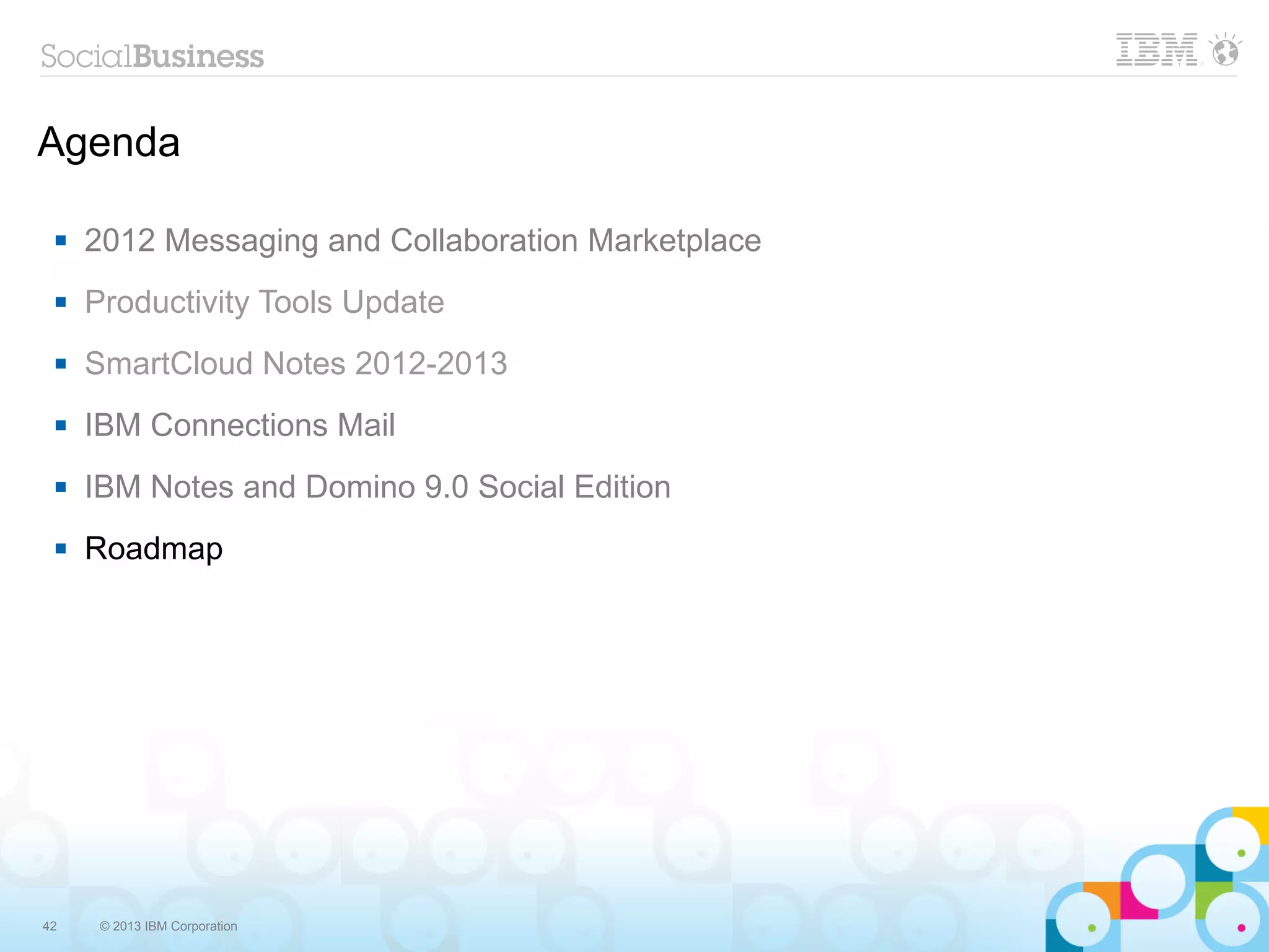
Task: Click the '© 2013 IBM Corporation' footer text
Action: tap(169, 926)
